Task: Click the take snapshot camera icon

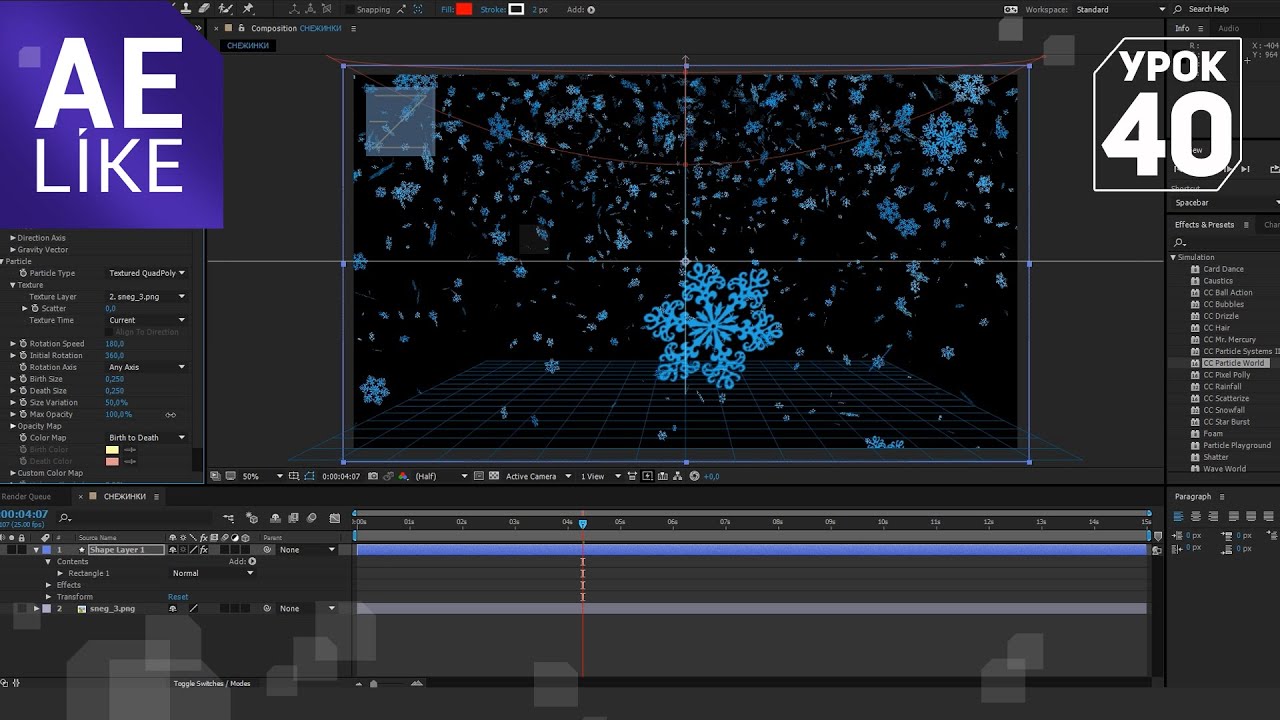Action: pos(373,477)
